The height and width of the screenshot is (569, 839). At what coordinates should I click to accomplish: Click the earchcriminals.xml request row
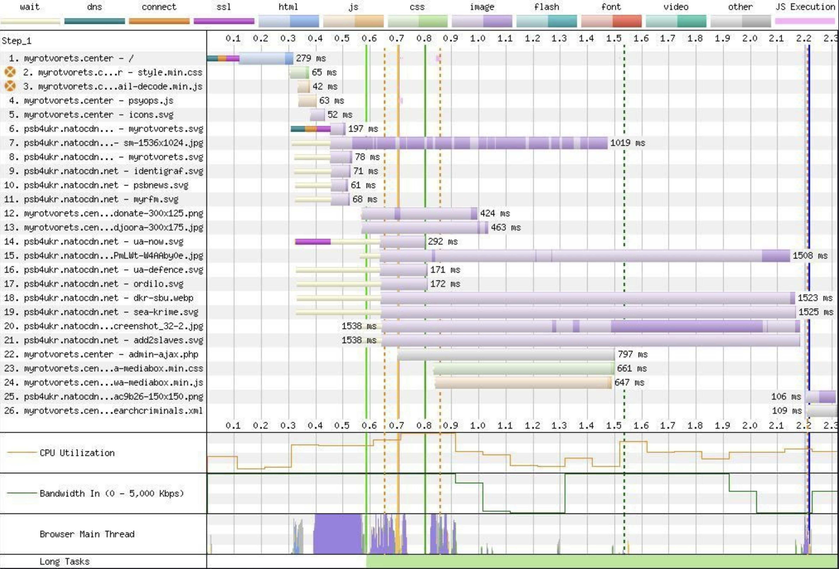104,411
